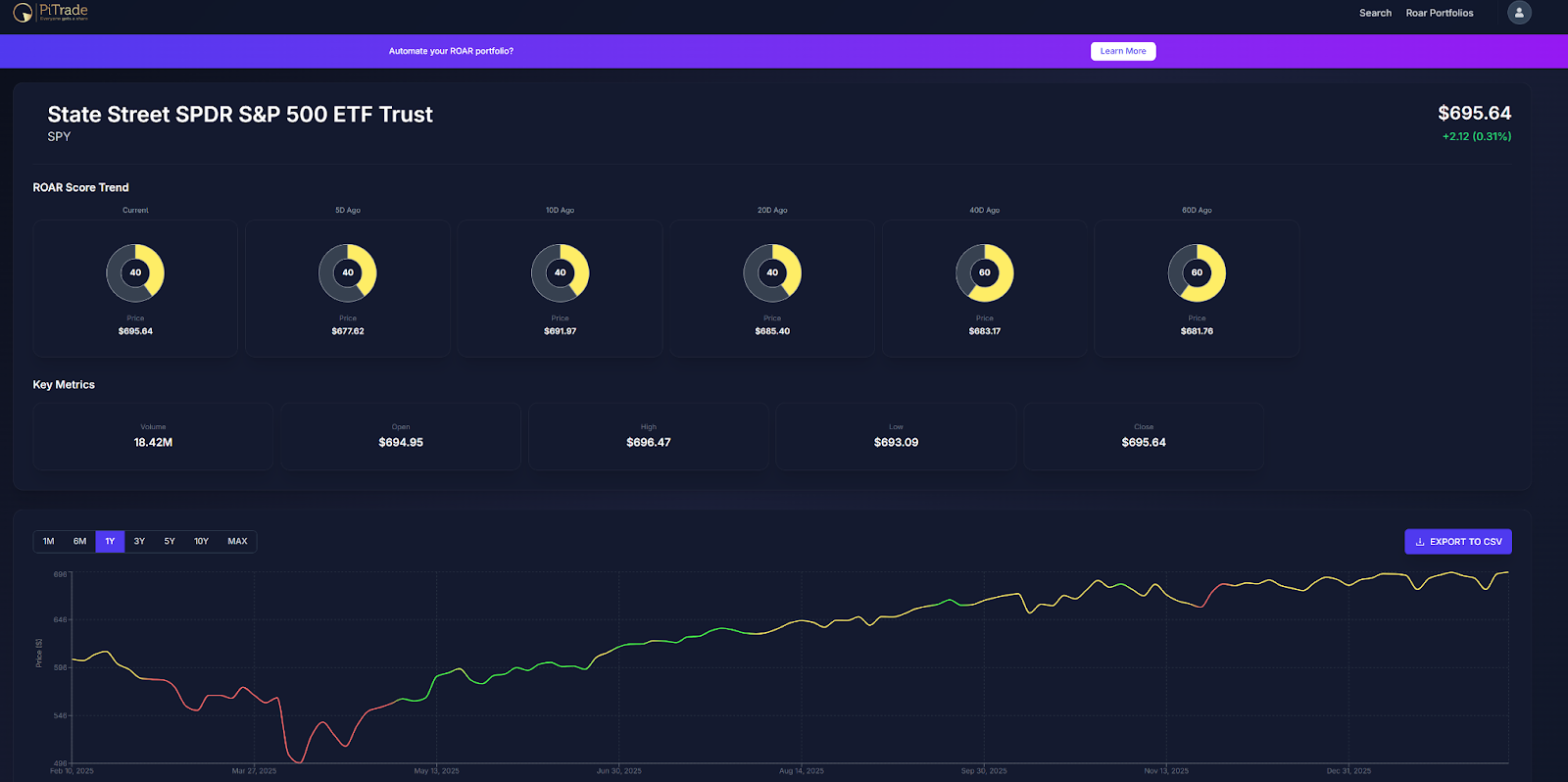Select the 1M chart range
1568x782 pixels.
point(49,541)
